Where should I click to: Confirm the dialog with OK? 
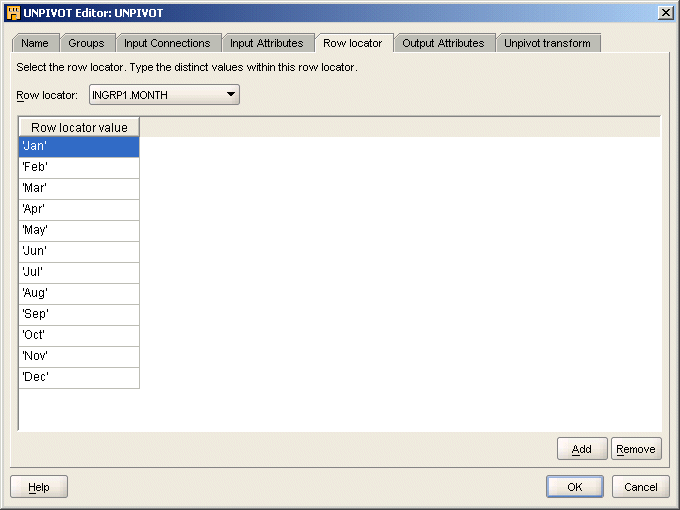(x=574, y=487)
